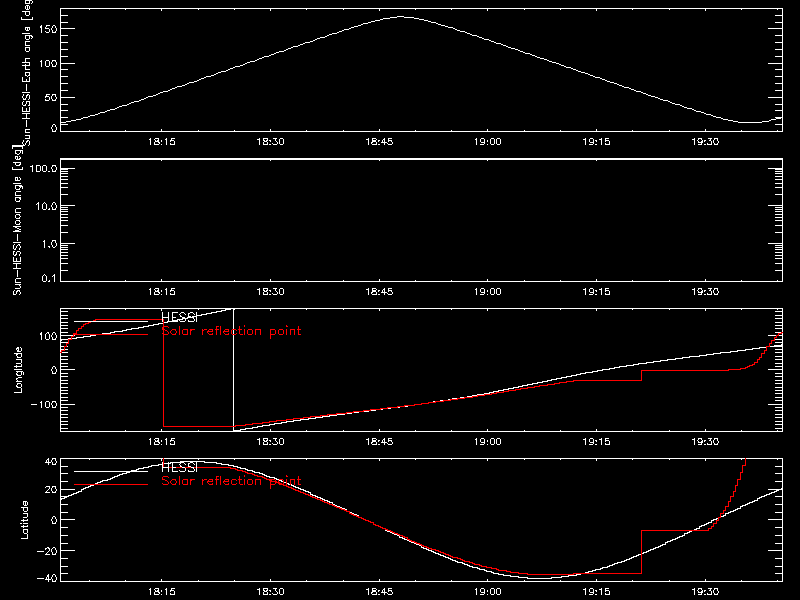The height and width of the screenshot is (600, 800).
Task: Click the red legend line sample in Latitude plot
Action: pos(111,484)
